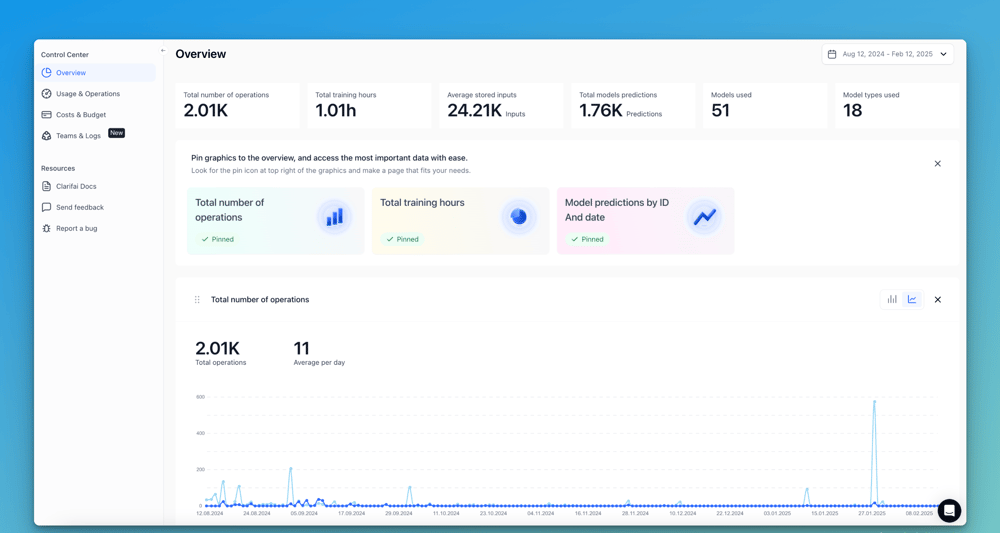
Task: Click the Usage & Operations sidebar icon
Action: pos(47,94)
